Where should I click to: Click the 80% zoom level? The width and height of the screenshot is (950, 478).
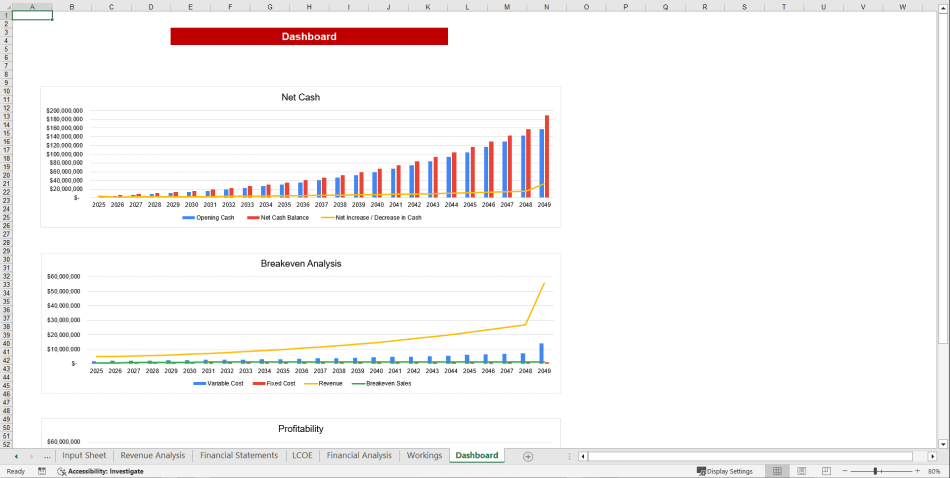tap(934, 471)
